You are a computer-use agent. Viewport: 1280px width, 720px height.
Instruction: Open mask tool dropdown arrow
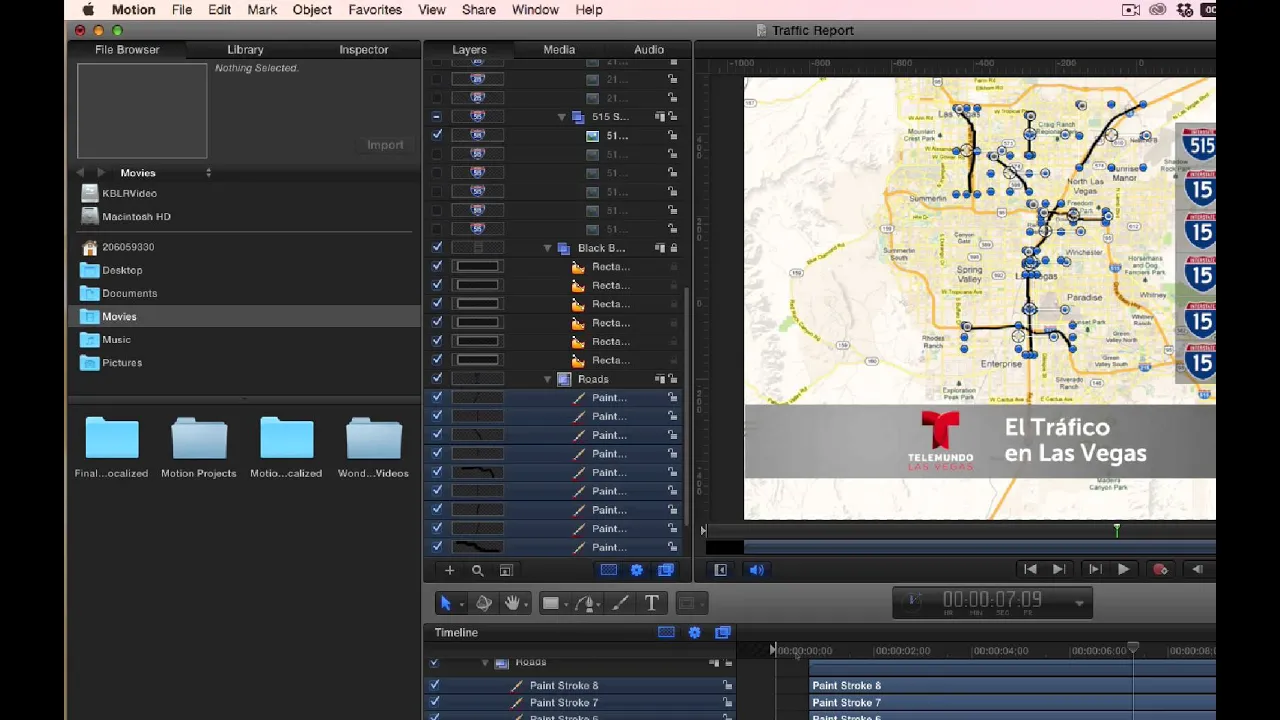tap(701, 605)
